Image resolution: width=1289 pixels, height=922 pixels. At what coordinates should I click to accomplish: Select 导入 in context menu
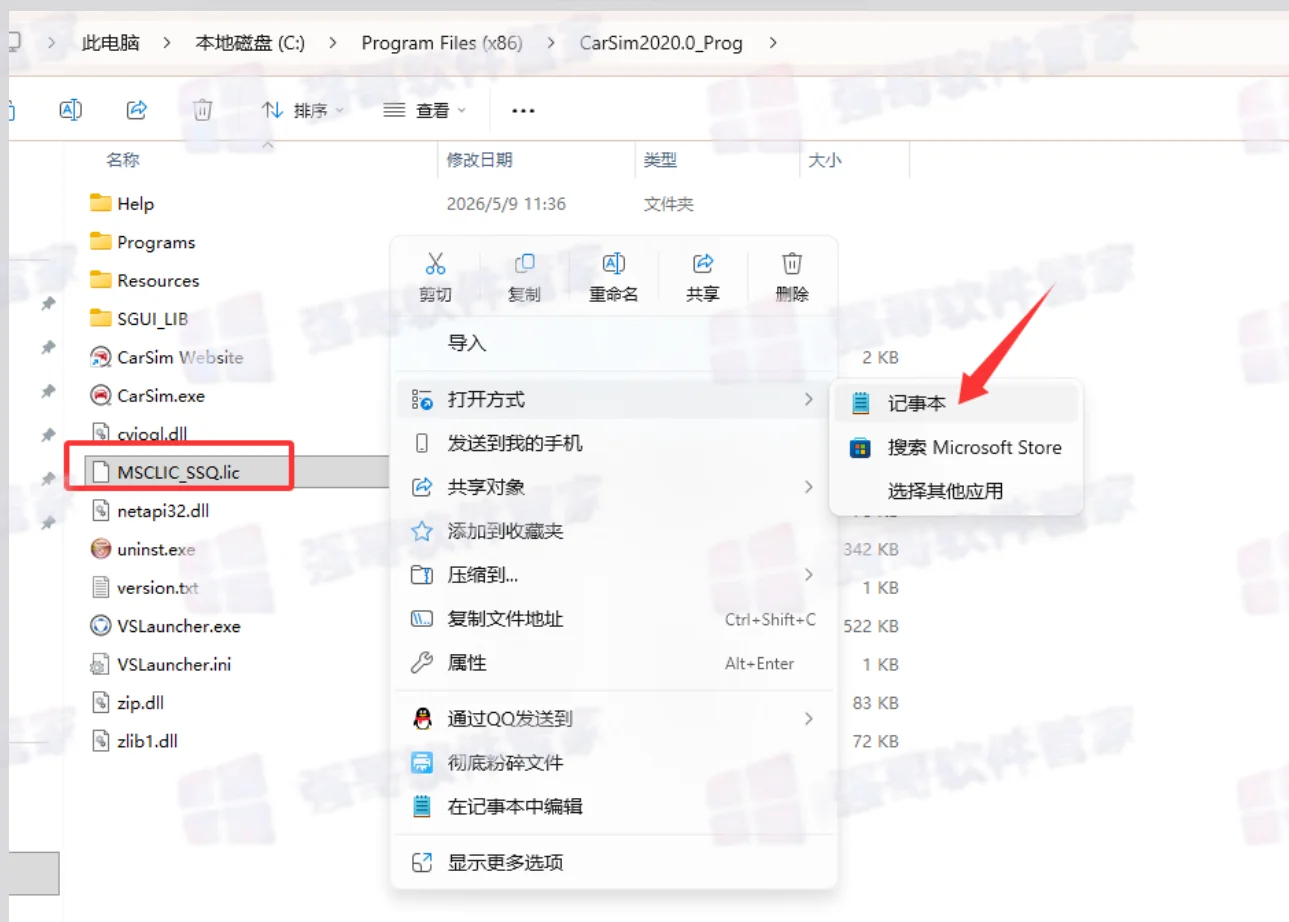[x=614, y=343]
